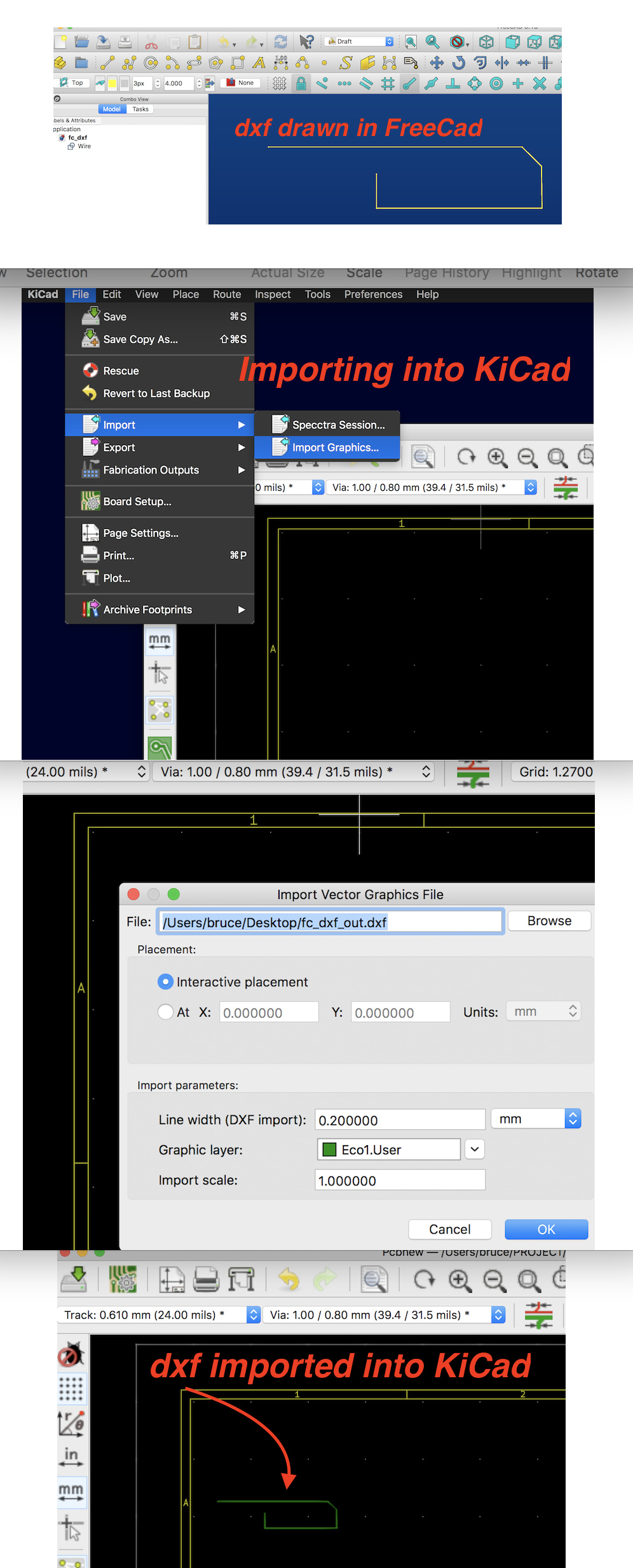This screenshot has height=1568, width=633.
Task: Toggle the DRC off bug icon
Action: (71, 1354)
